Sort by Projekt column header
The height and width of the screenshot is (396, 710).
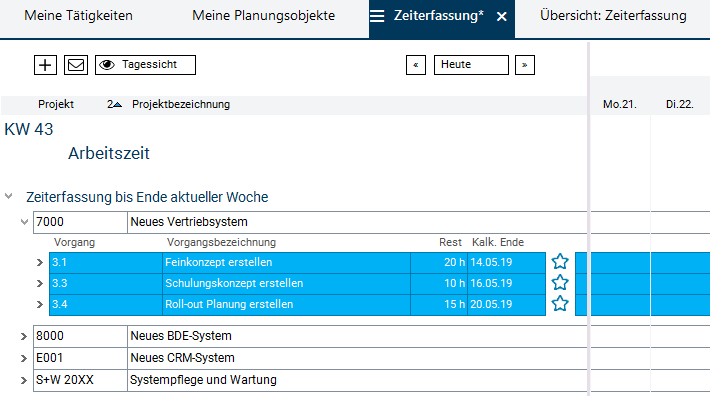click(56, 105)
